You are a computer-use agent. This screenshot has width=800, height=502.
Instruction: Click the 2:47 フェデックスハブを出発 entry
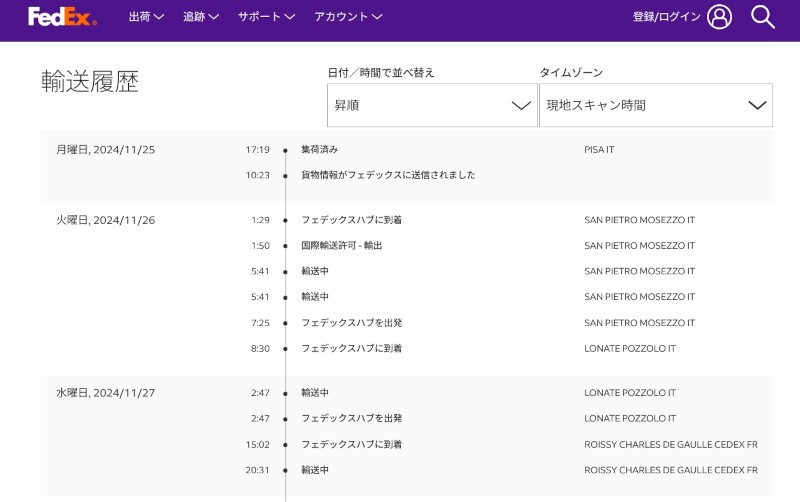click(352, 418)
